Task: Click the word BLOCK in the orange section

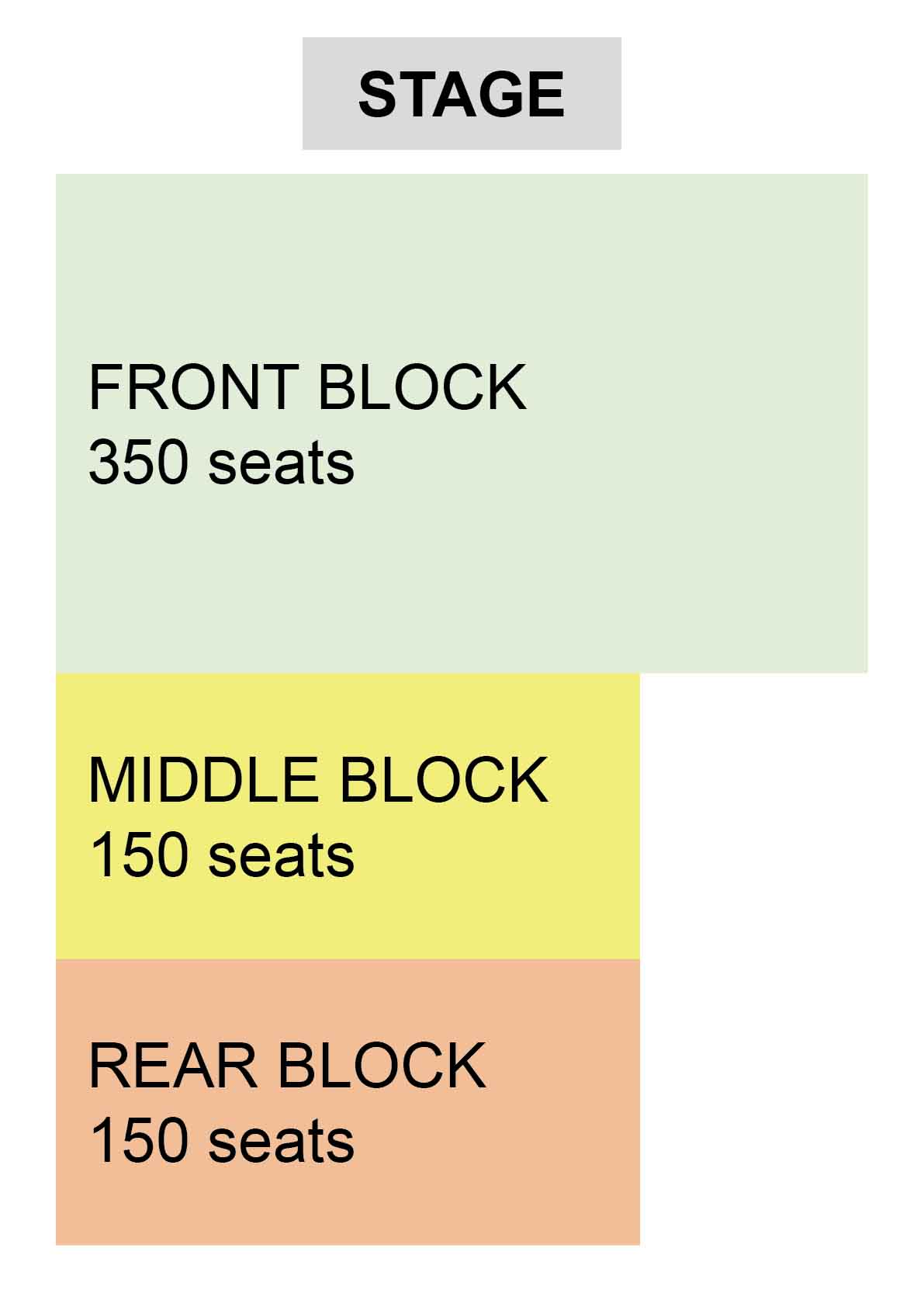Action: (x=382, y=1065)
